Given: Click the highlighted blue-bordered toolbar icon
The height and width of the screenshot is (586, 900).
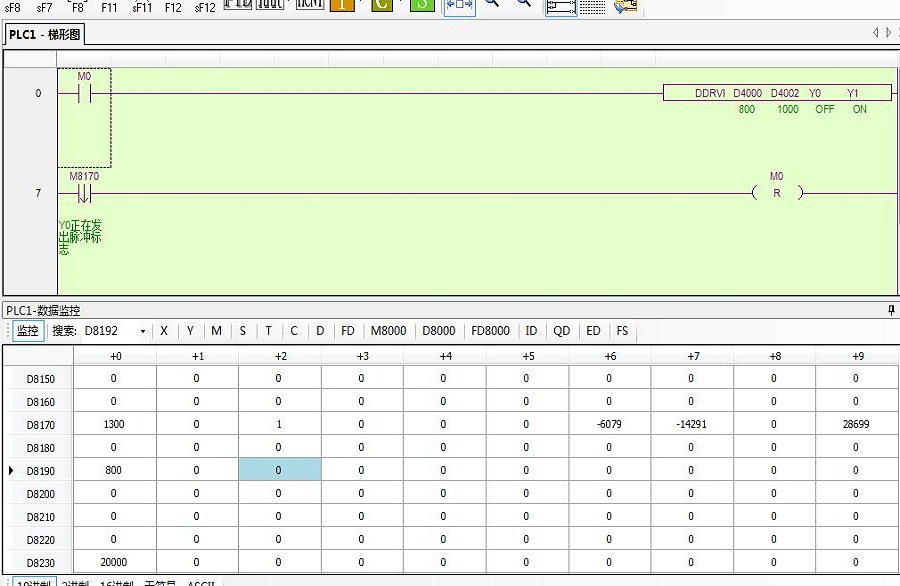Looking at the screenshot, I should 459,5.
